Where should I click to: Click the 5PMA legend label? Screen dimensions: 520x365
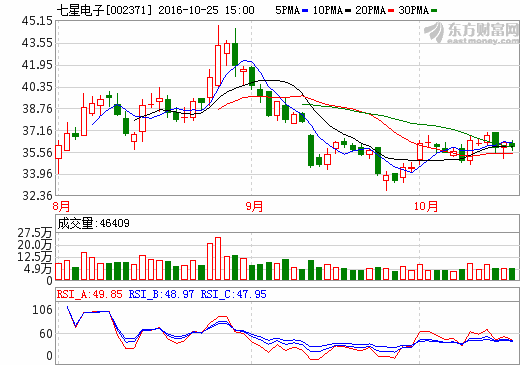point(288,10)
